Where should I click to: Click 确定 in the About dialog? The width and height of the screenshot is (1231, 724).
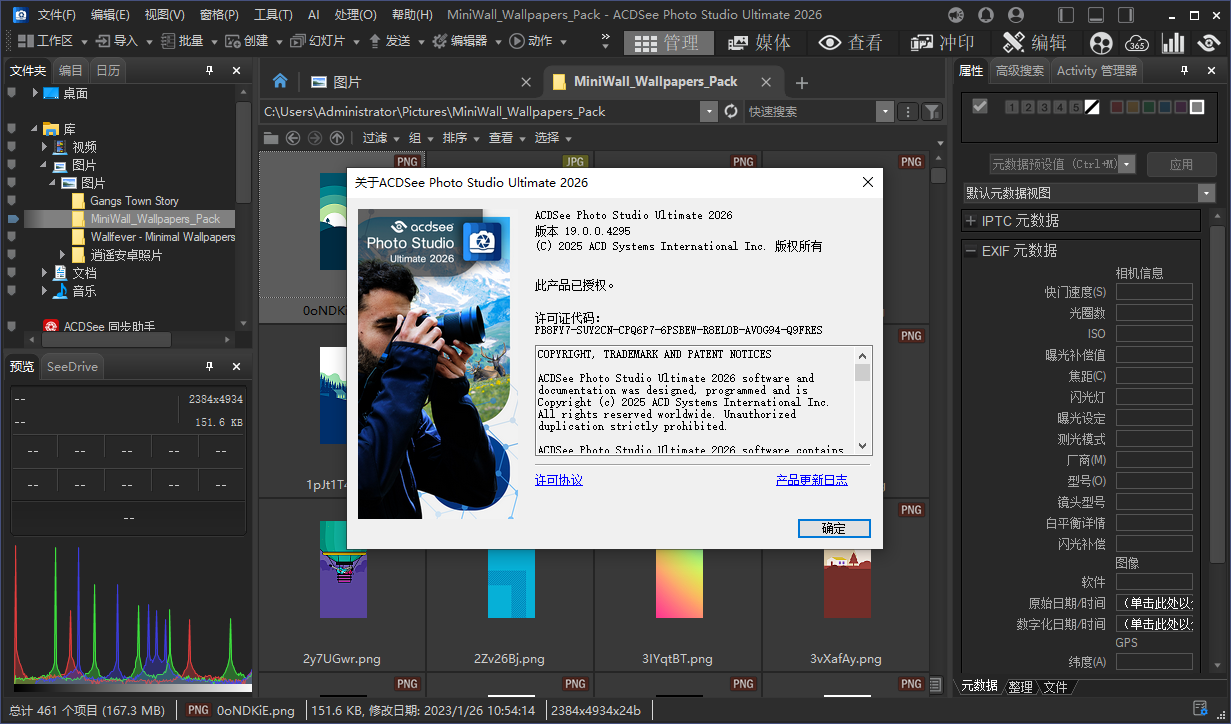pyautogui.click(x=833, y=529)
